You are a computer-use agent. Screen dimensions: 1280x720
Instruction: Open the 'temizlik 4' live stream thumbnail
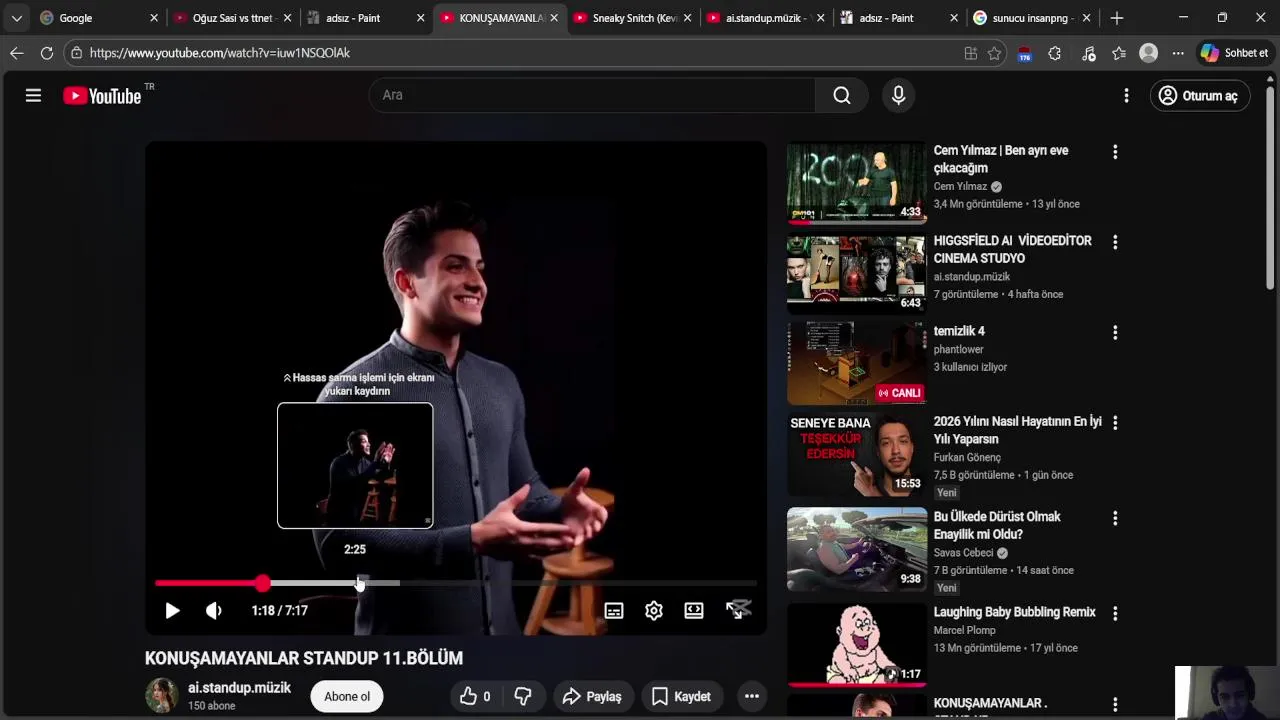coord(856,363)
